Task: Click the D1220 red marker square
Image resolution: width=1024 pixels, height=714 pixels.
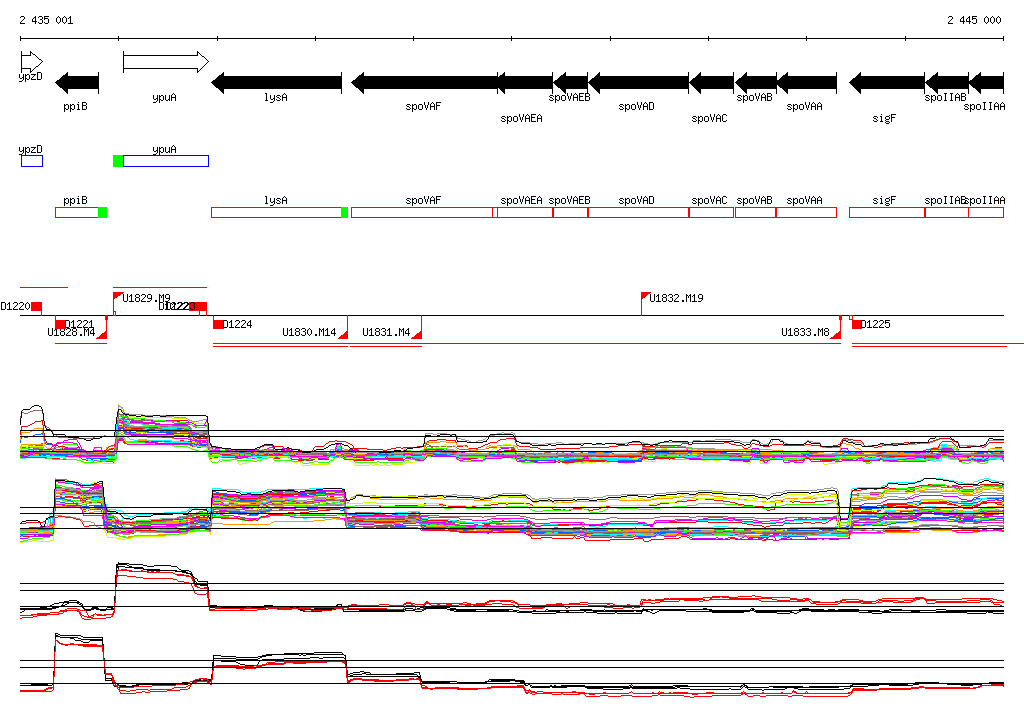Action: [x=37, y=306]
